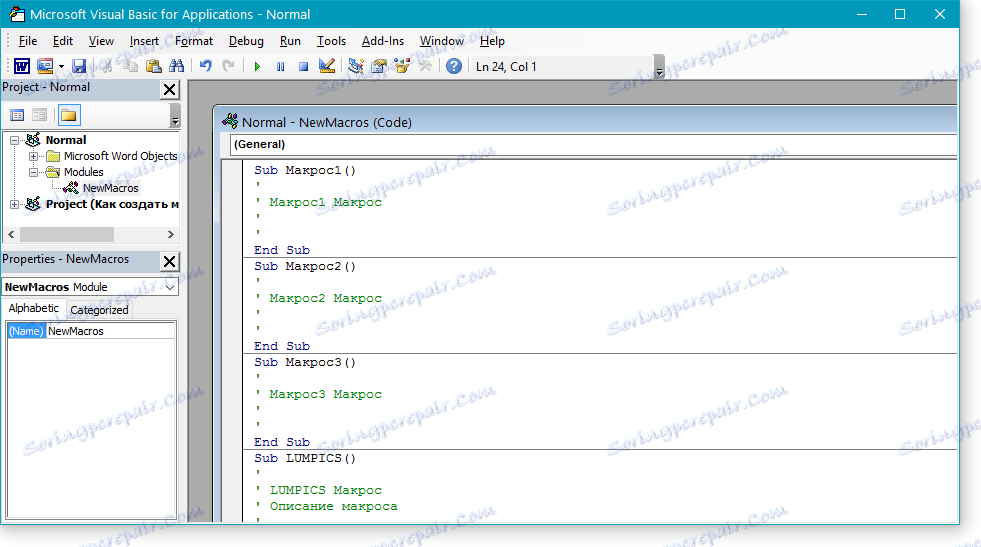981x547 pixels.
Task: Click View Code button in Project panel
Action: (17, 115)
